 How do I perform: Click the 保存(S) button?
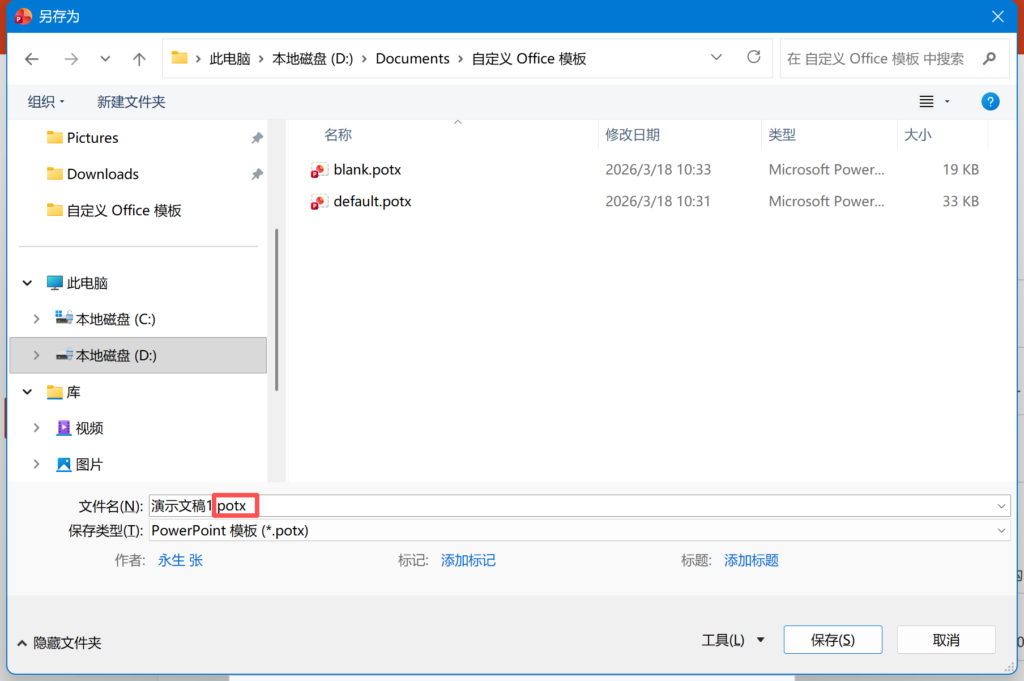[832, 640]
